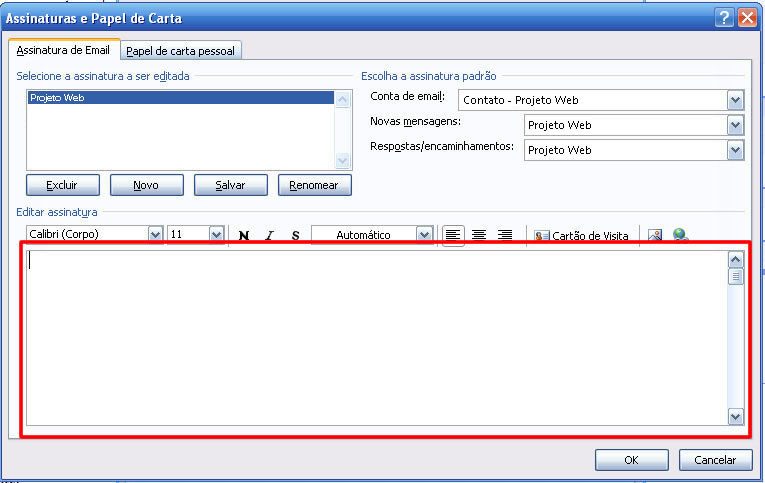Close the Assinaturas e Papel de Carta dialog
Viewport: 765px width, 483px height.
747,18
